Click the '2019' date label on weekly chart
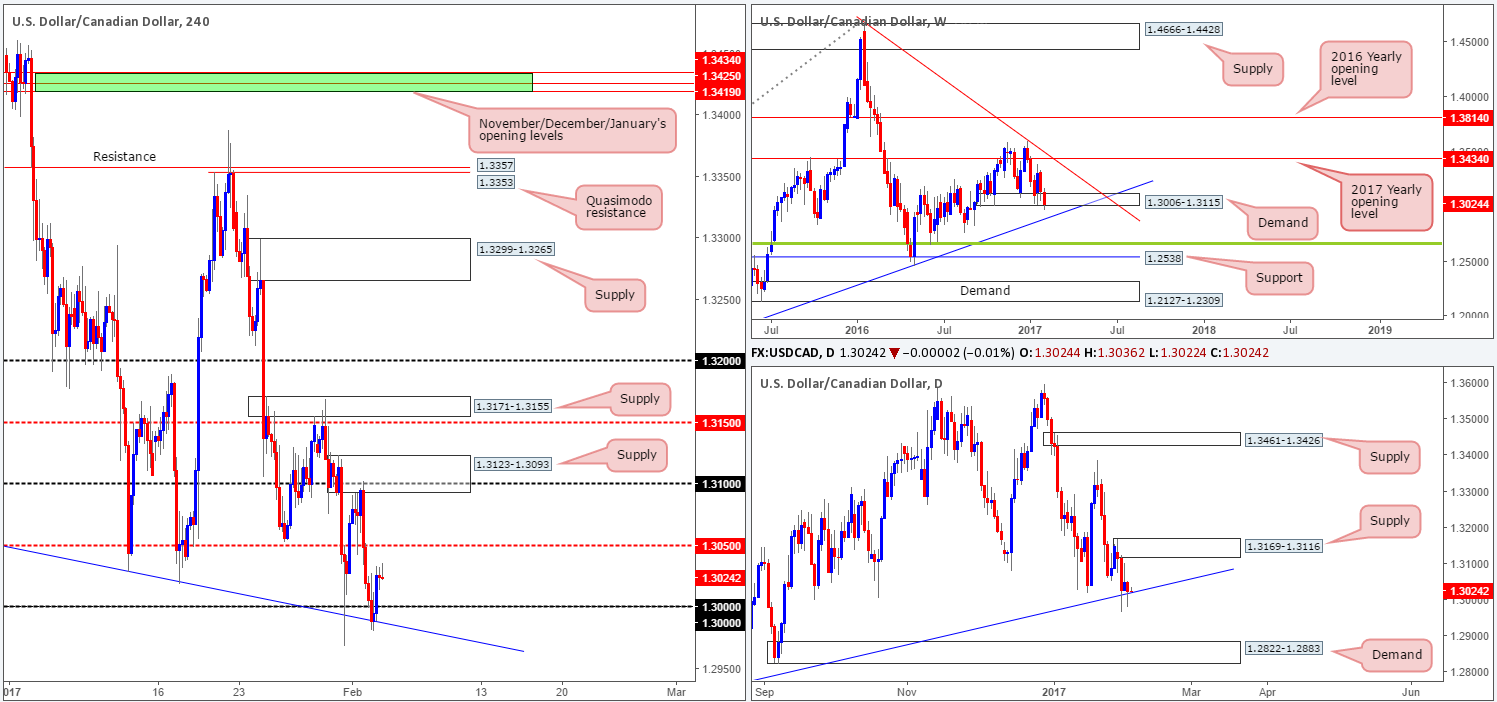 [x=1379, y=328]
